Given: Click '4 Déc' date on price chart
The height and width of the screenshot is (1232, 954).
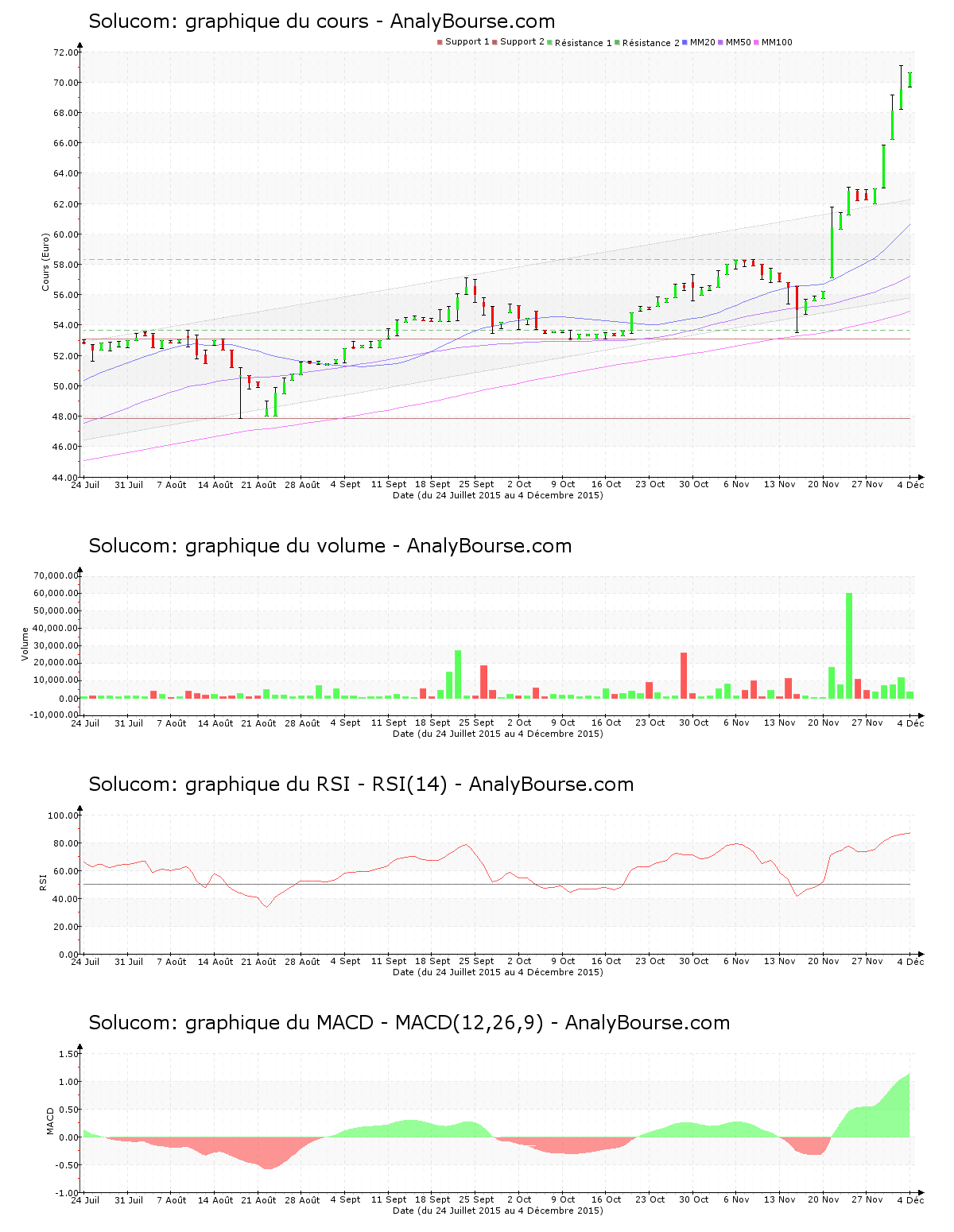Looking at the screenshot, I should [911, 484].
